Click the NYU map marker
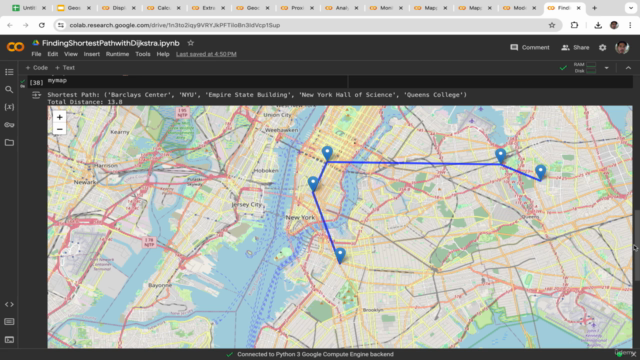Viewport: 640px width, 360px height. pos(313,184)
